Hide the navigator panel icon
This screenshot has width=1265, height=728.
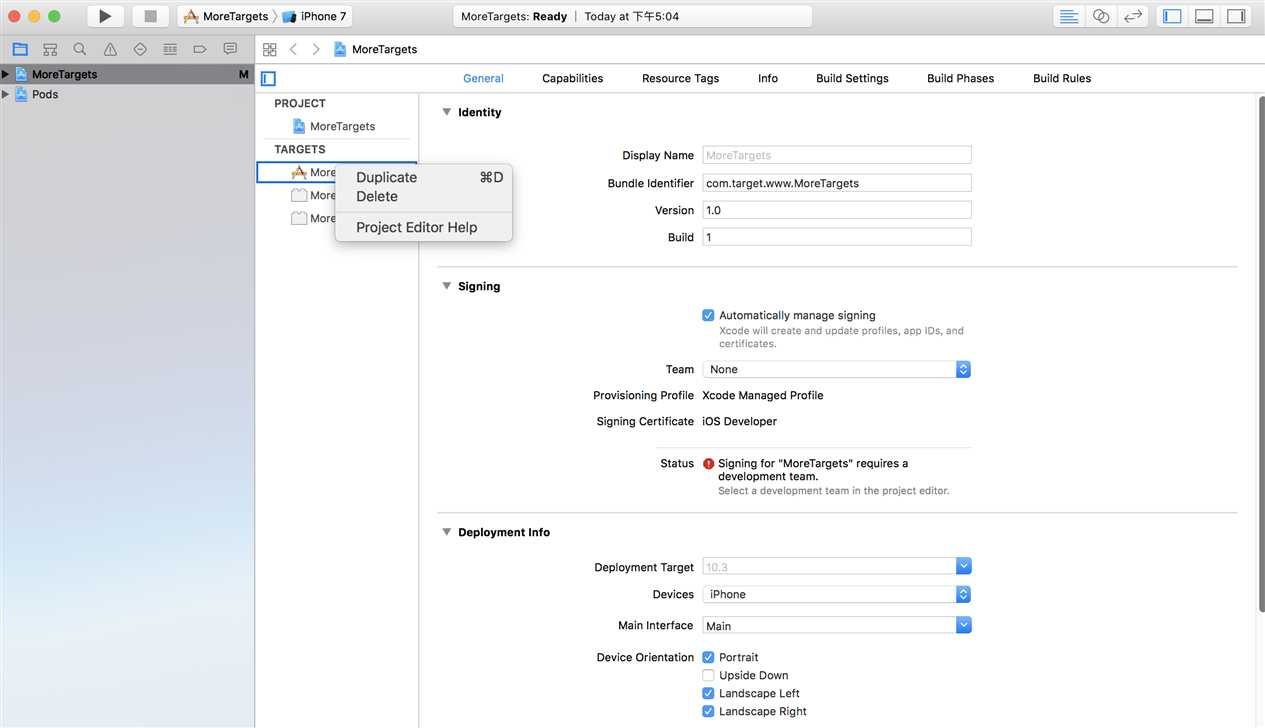coord(1173,16)
